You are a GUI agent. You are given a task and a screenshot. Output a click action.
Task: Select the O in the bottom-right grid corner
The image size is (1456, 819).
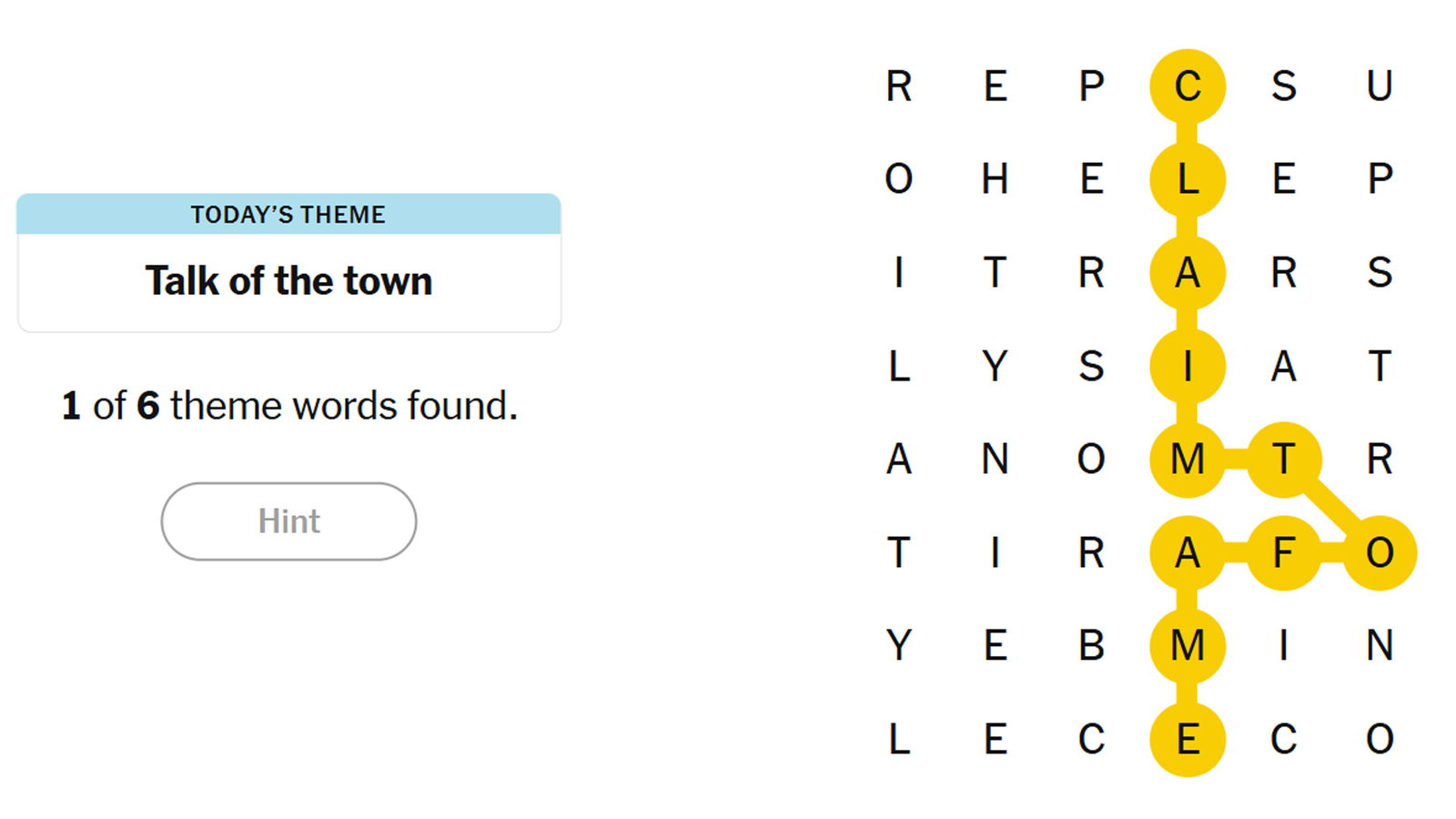click(x=1380, y=739)
